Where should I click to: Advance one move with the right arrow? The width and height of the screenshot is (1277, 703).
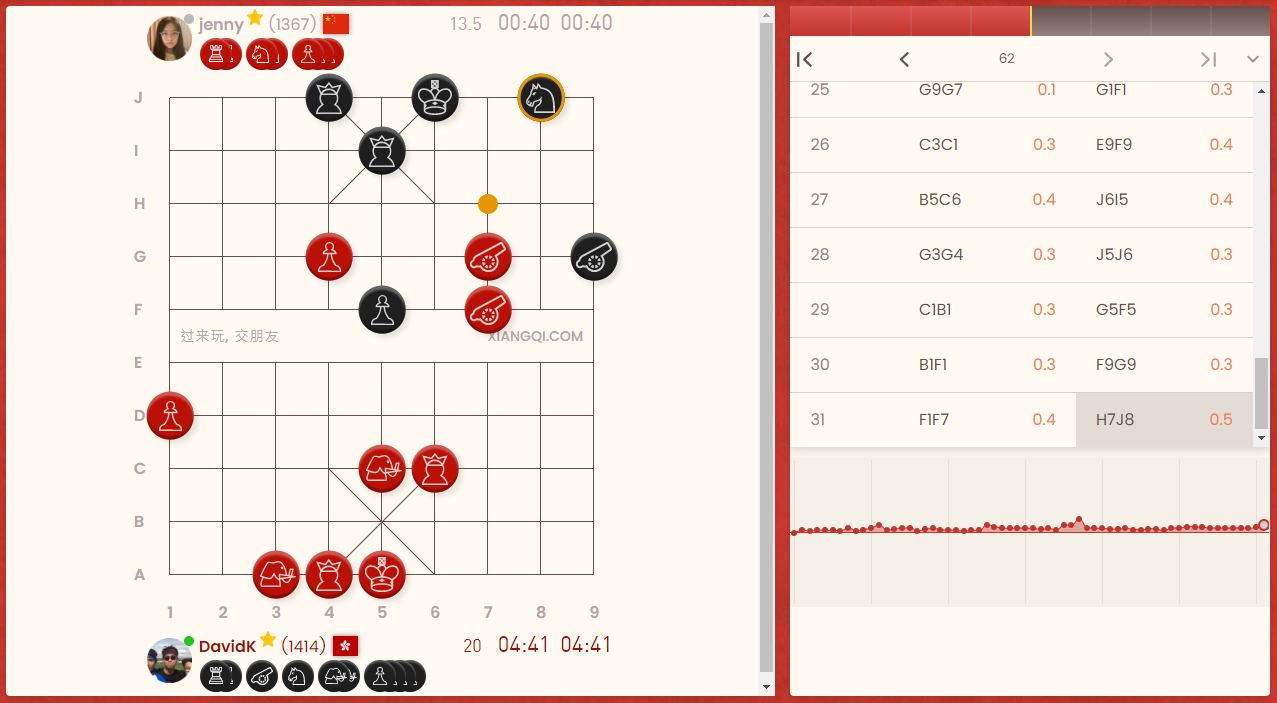tap(1108, 60)
